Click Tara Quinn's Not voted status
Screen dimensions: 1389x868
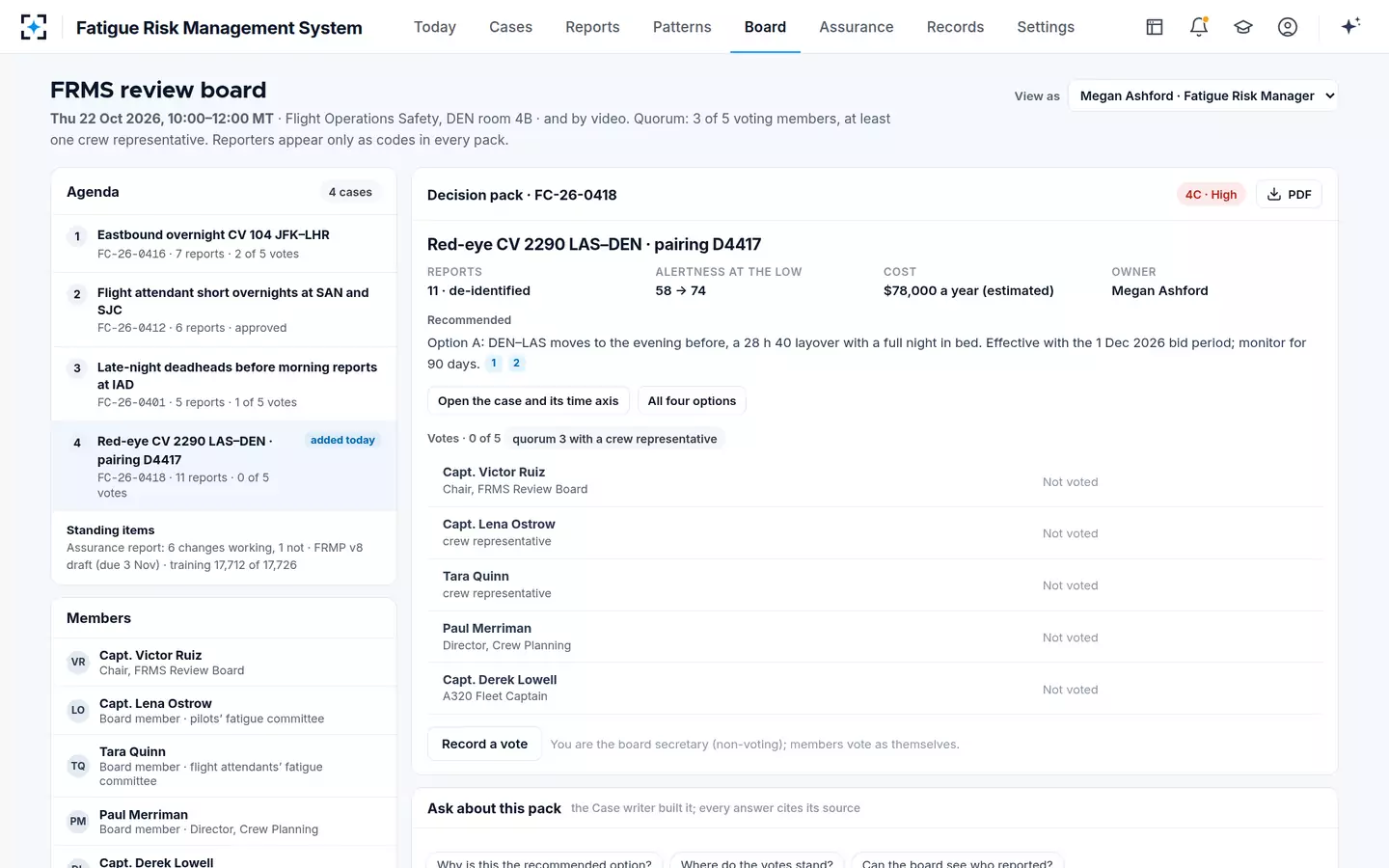tap(1070, 585)
